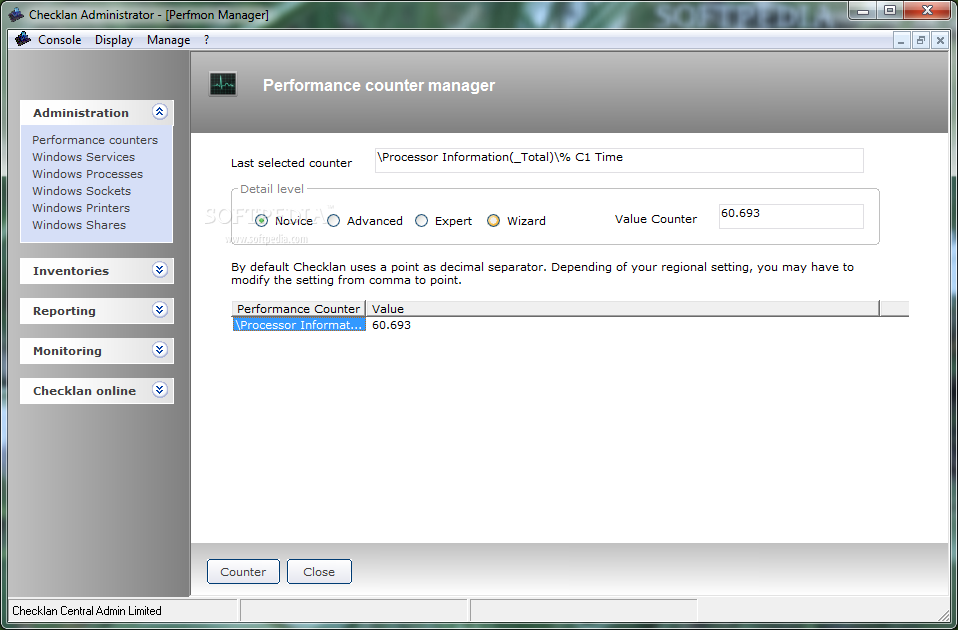
Task: Minimize the Checklan Administrator window
Action: (863, 10)
